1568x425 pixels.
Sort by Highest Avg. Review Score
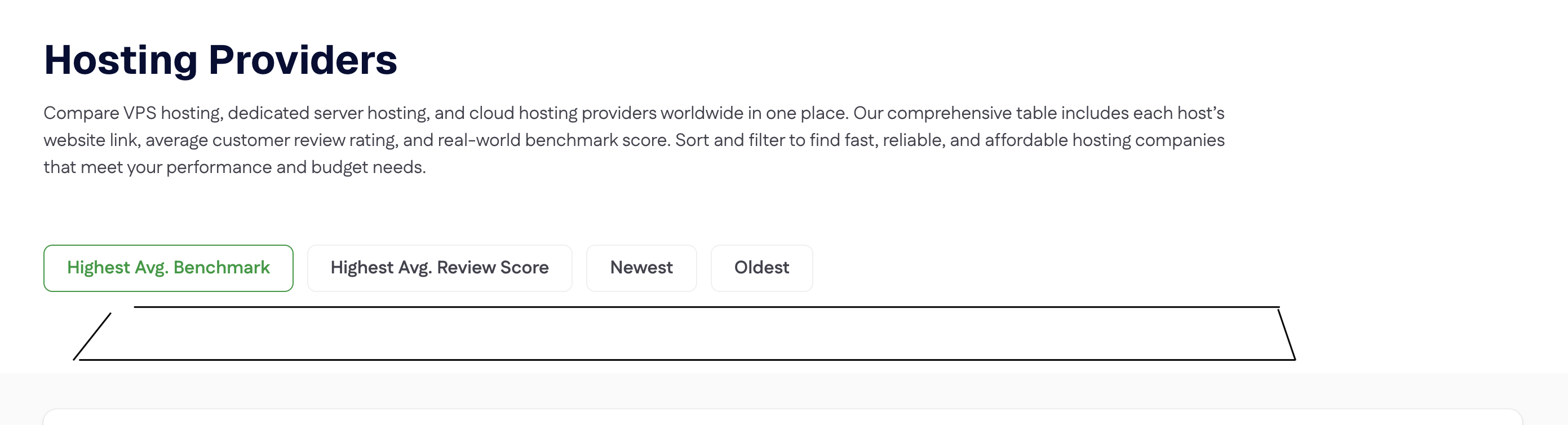coord(440,268)
